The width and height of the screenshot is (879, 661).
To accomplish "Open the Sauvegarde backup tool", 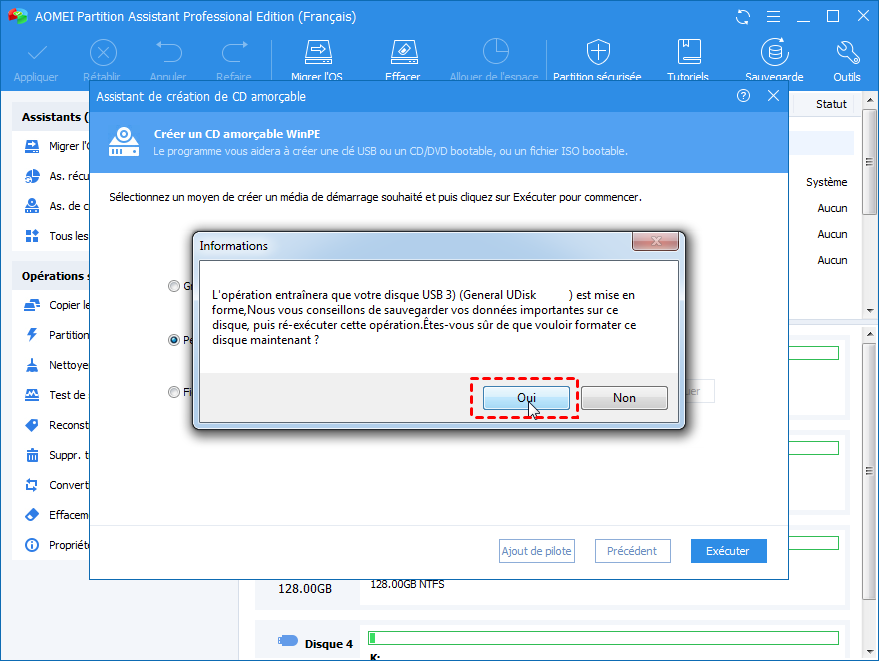I will pyautogui.click(x=774, y=61).
